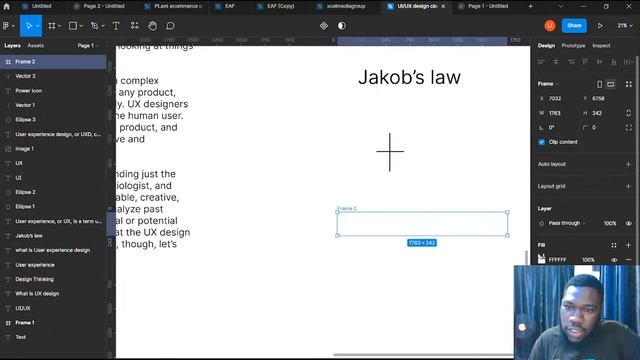Click the Align vertical centers icon
This screenshot has height=360, width=640.
600,62
